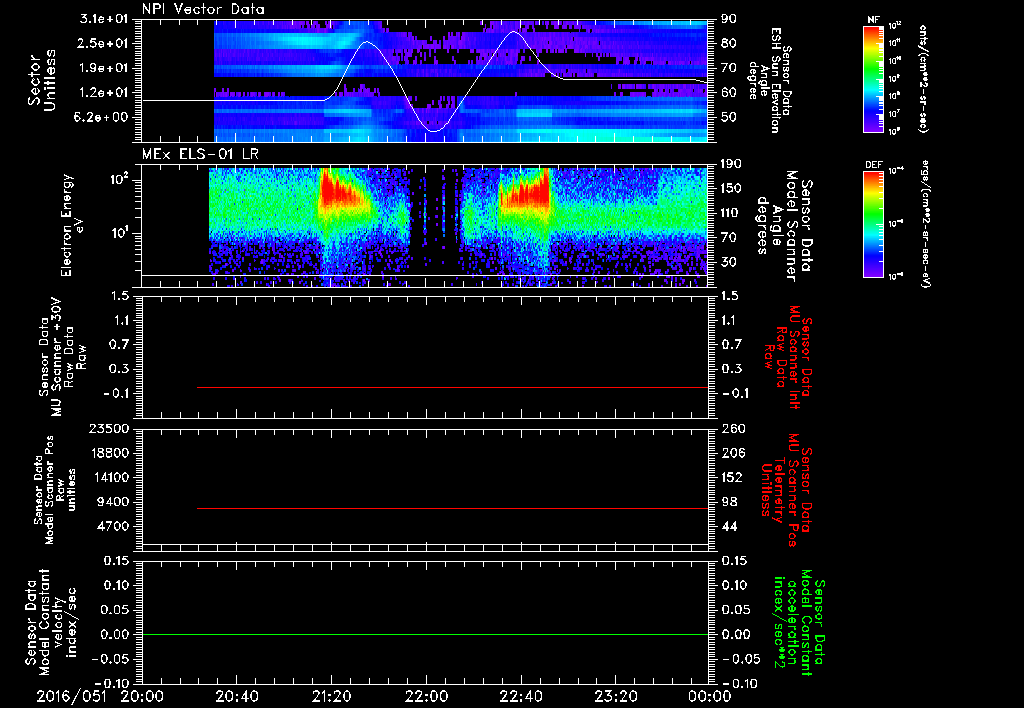Click the "260" telemetry tick value

733,428
